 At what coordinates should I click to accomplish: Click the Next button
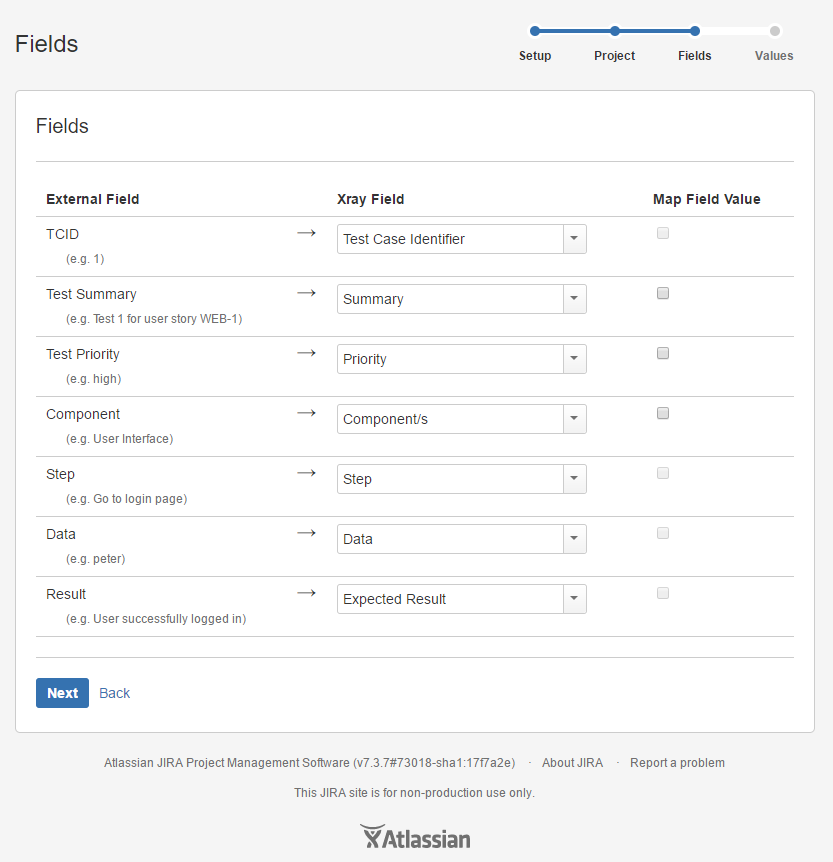coord(63,693)
